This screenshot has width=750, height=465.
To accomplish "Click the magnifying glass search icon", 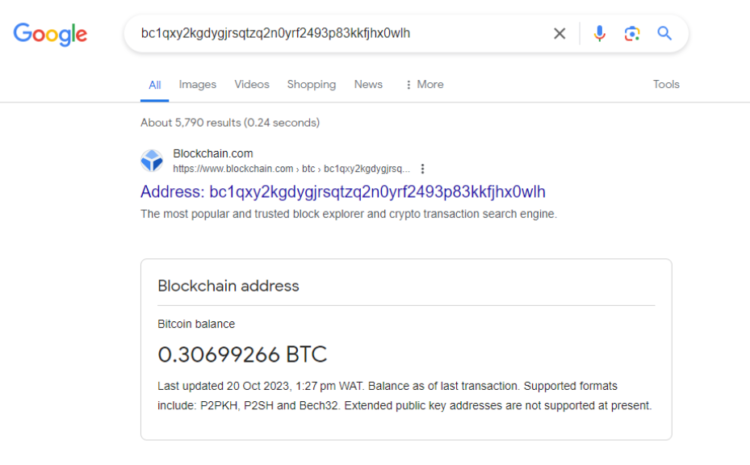I will (x=665, y=33).
